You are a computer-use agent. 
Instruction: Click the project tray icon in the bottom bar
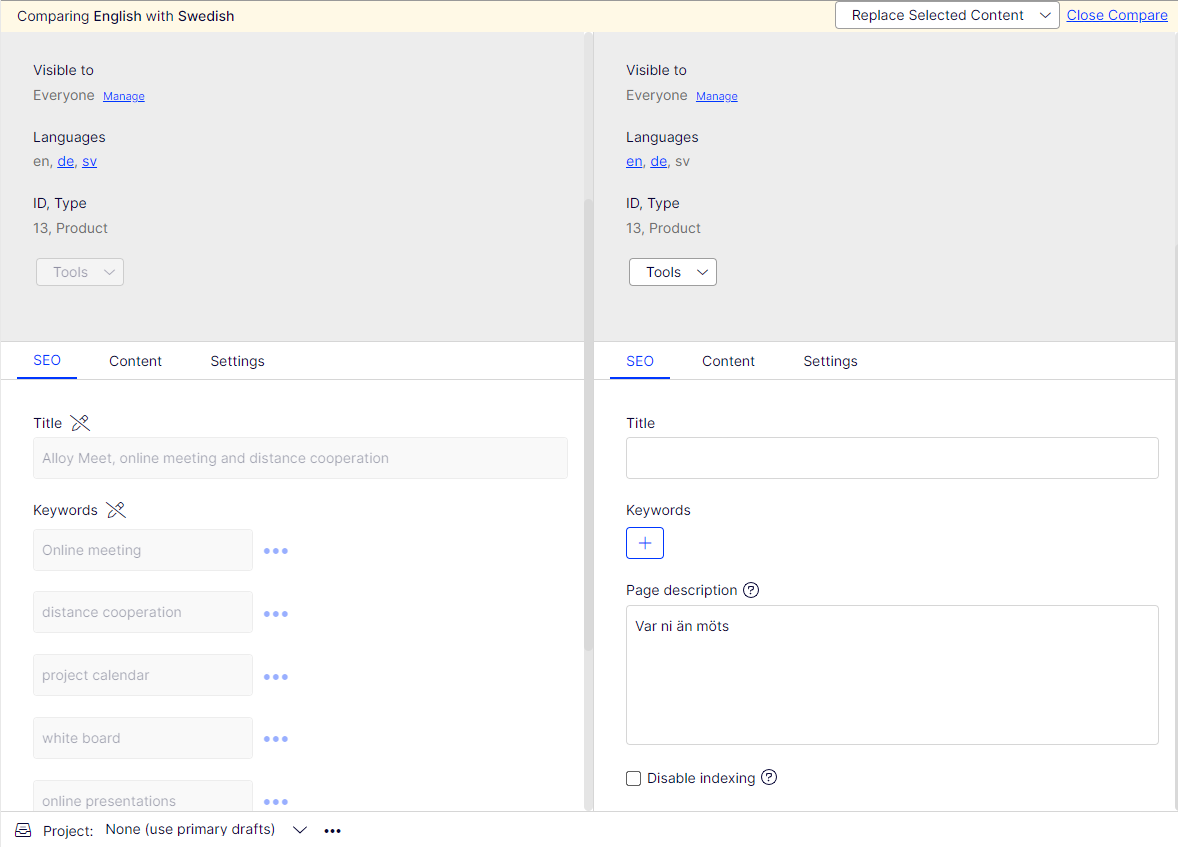click(x=23, y=830)
